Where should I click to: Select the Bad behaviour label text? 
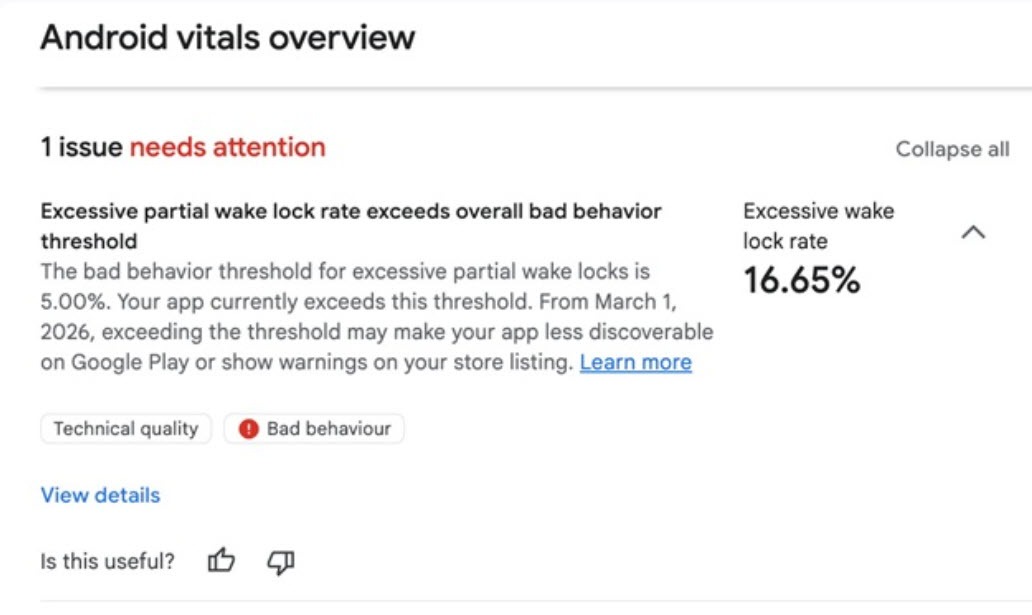(329, 429)
